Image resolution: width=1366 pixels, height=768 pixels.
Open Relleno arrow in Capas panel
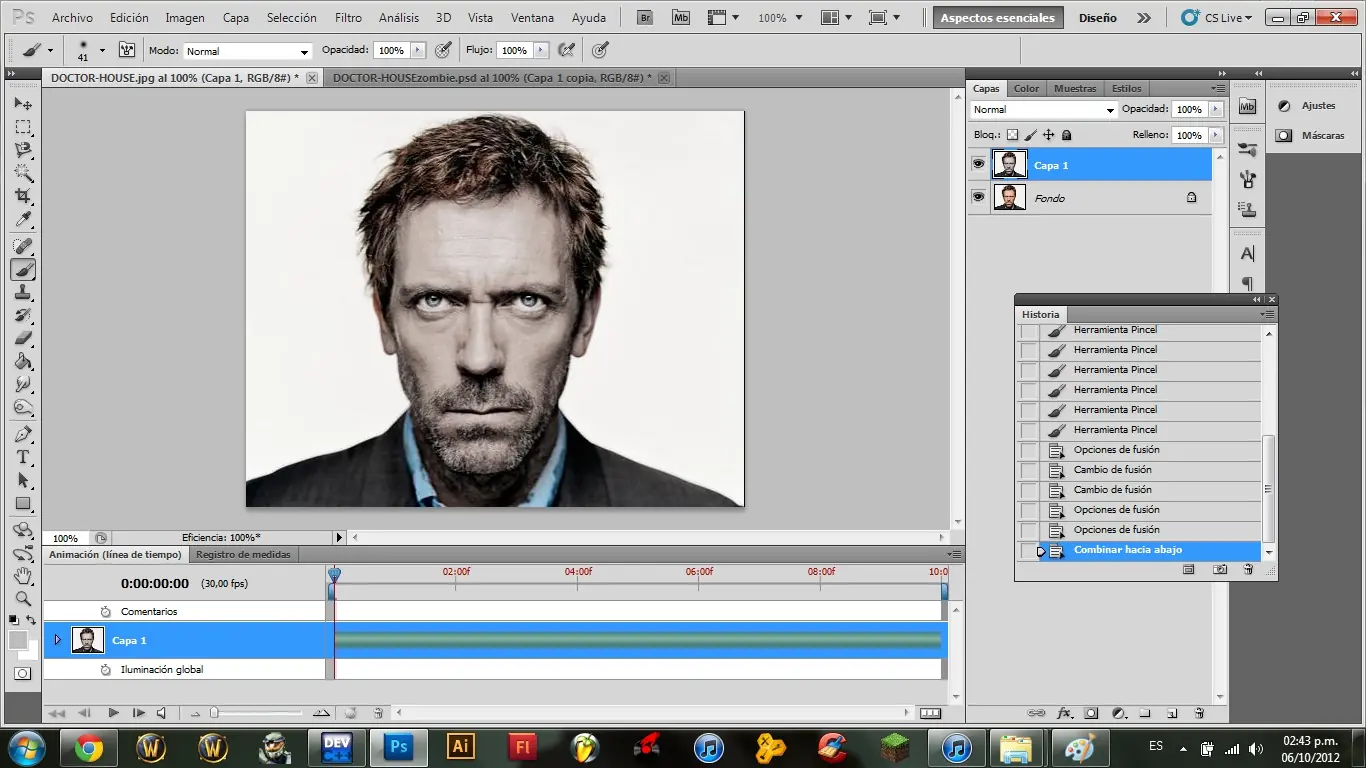[1216, 135]
